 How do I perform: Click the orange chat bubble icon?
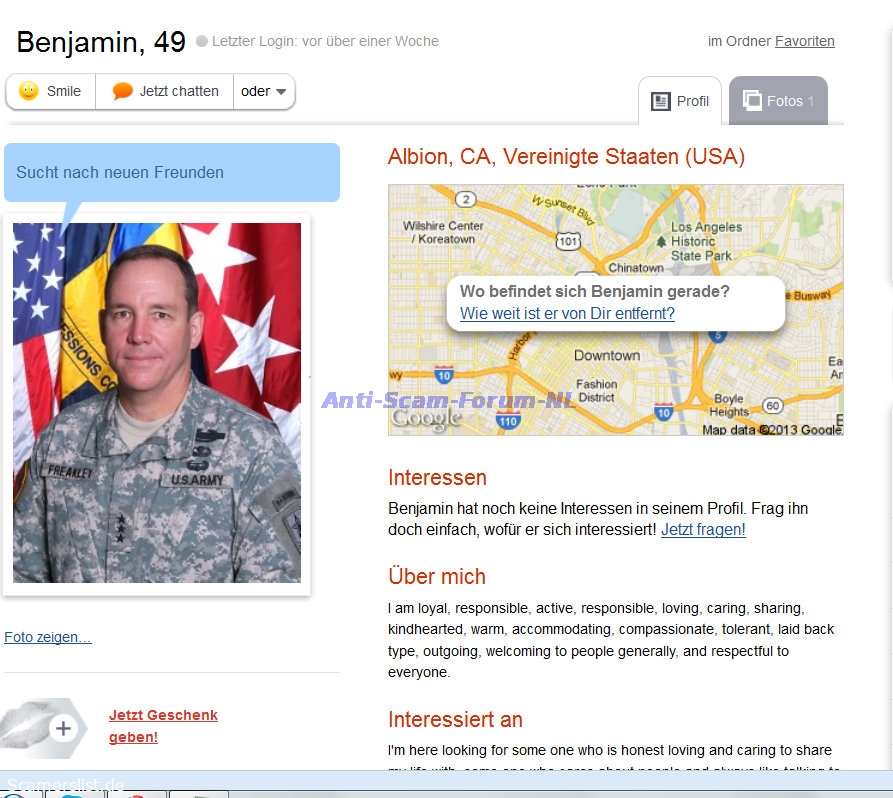coord(122,91)
